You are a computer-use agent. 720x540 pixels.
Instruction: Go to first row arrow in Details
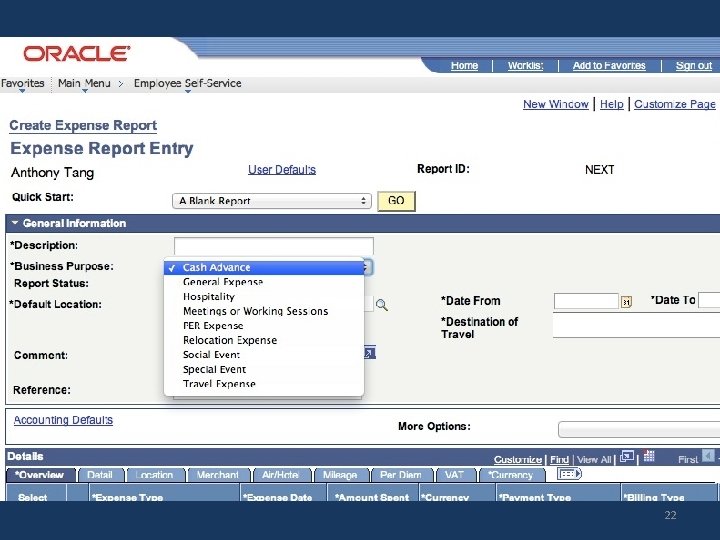tap(709, 456)
